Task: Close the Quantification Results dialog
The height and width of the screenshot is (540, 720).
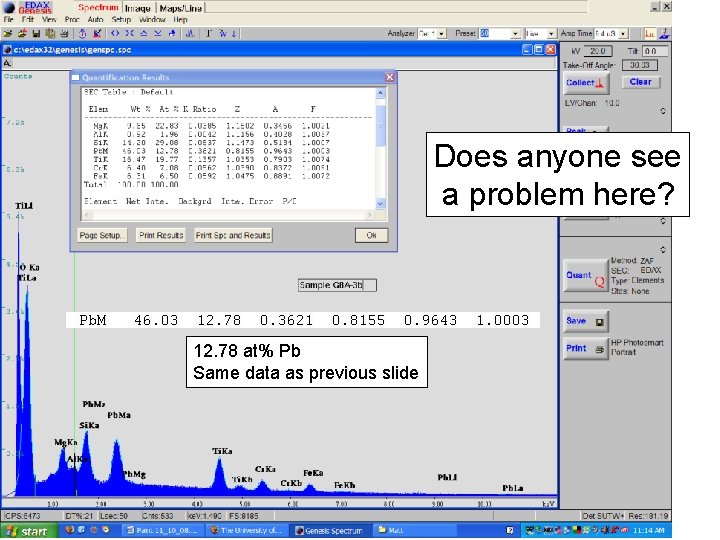Action: (x=389, y=77)
